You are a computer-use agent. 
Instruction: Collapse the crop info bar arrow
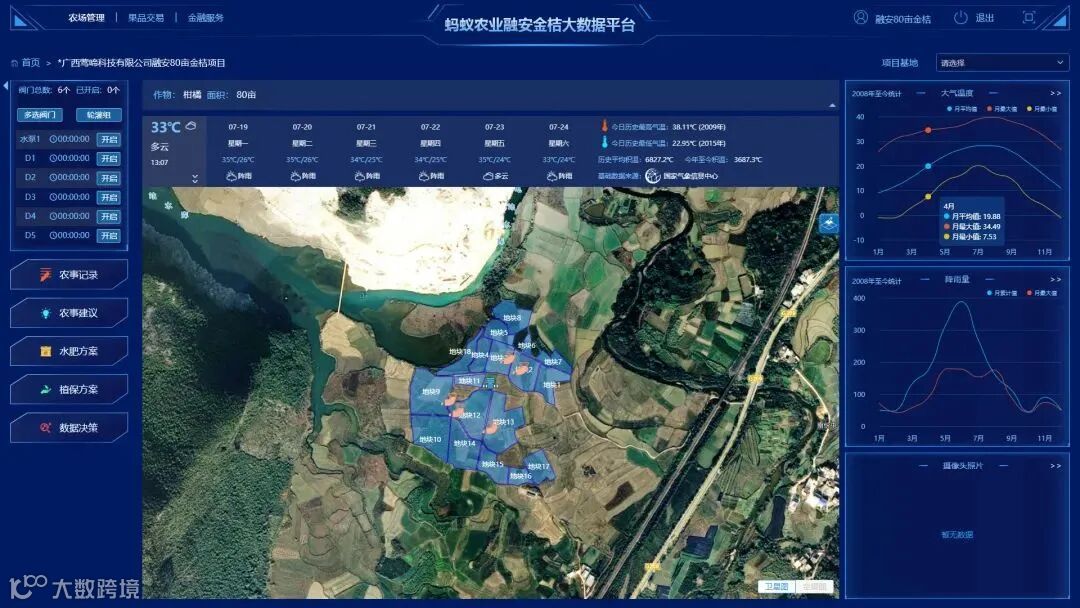[832, 105]
